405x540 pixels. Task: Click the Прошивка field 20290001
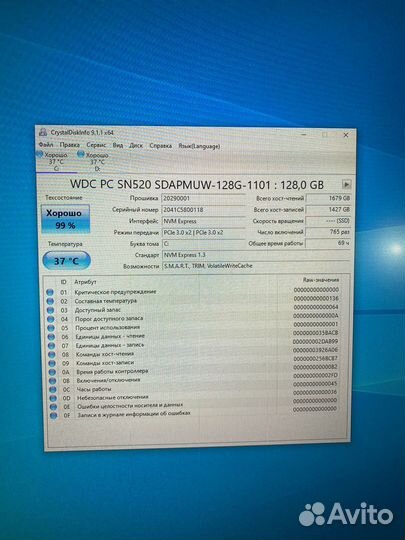pos(203,198)
